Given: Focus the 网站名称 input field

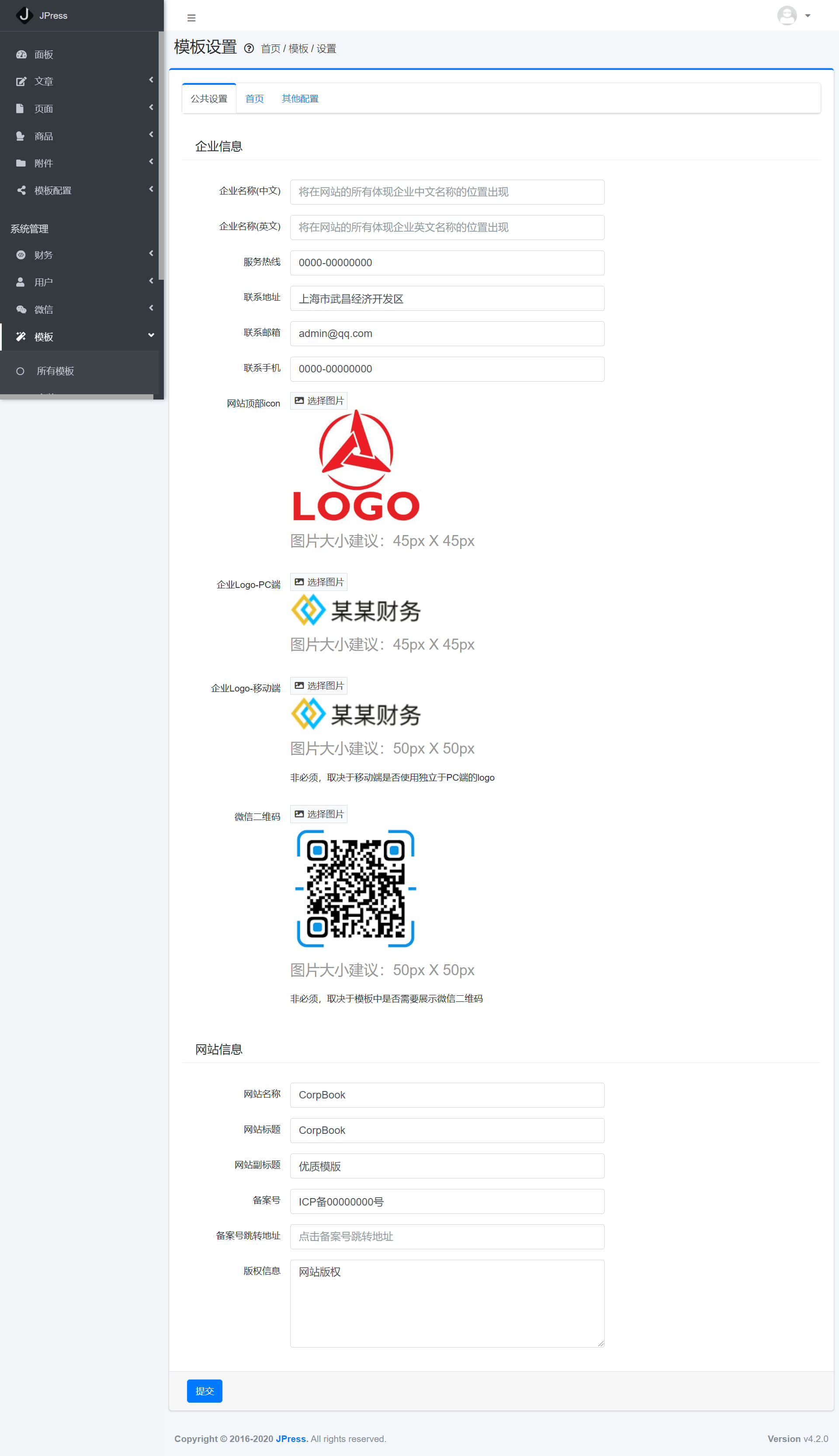Looking at the screenshot, I should pyautogui.click(x=447, y=1095).
